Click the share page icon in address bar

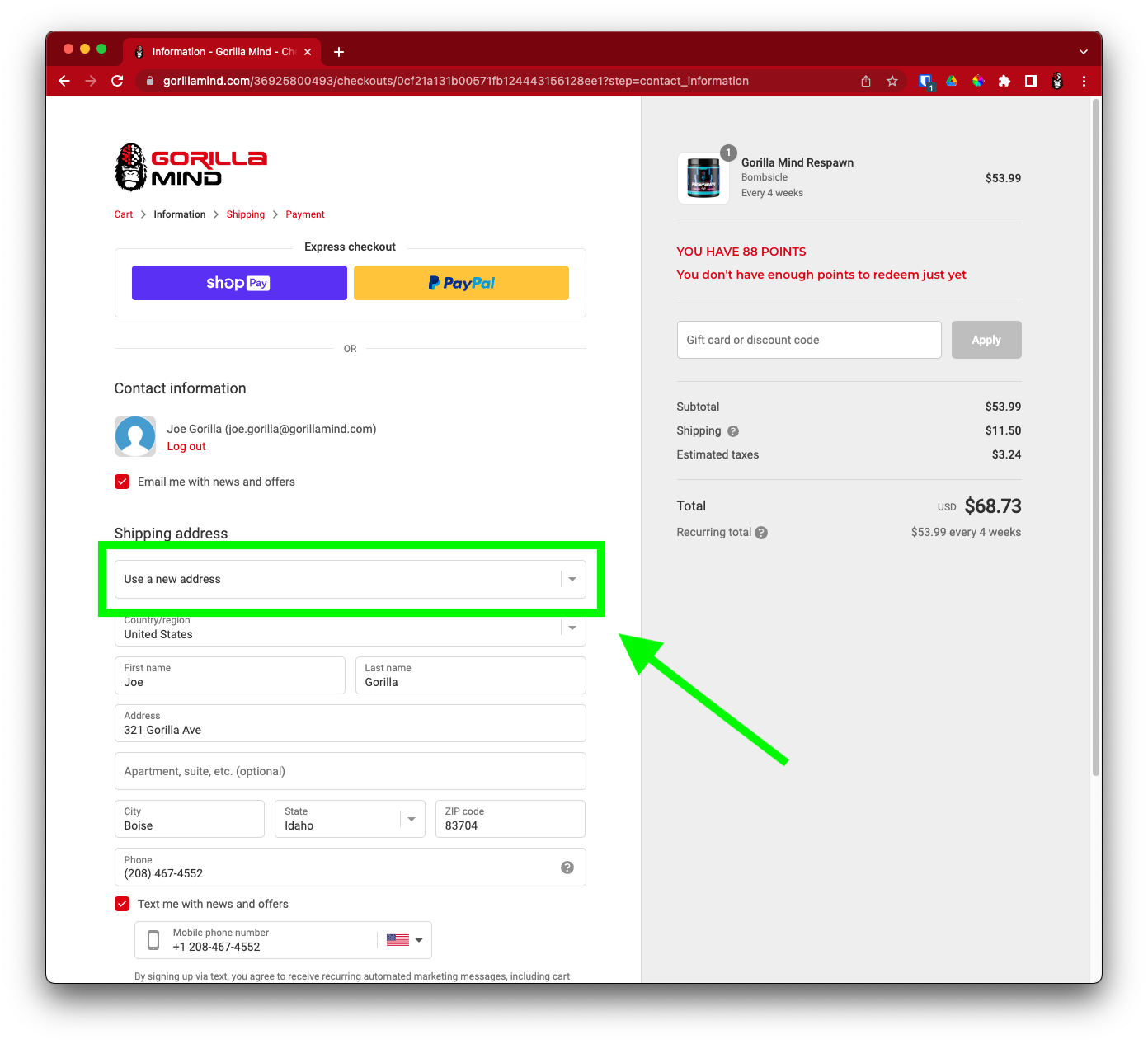[865, 81]
